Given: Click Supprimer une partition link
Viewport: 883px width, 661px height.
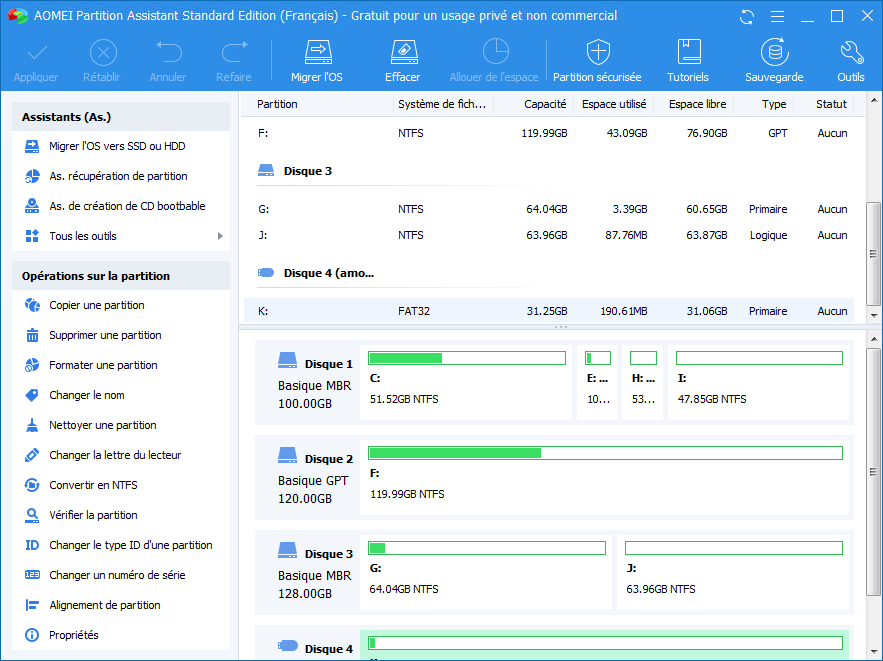Looking at the screenshot, I should [x=105, y=335].
